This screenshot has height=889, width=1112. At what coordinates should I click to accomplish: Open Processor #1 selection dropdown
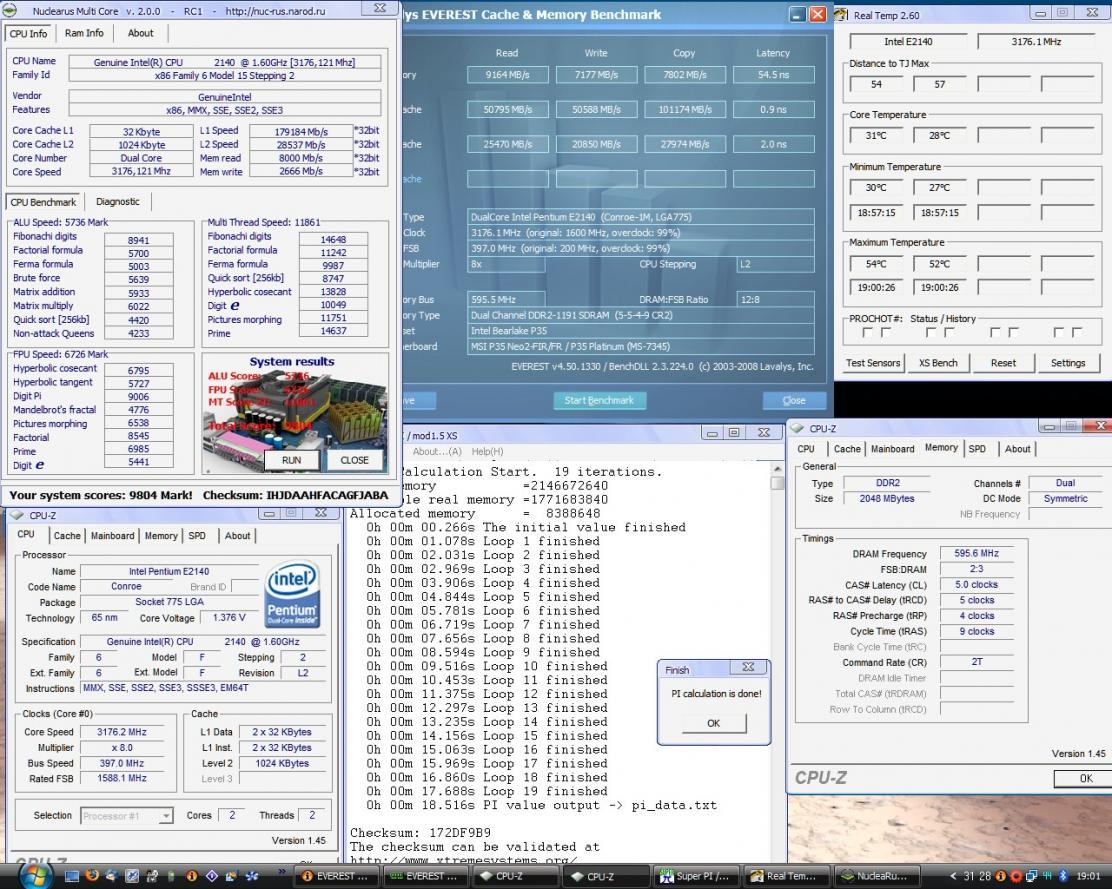(126, 816)
